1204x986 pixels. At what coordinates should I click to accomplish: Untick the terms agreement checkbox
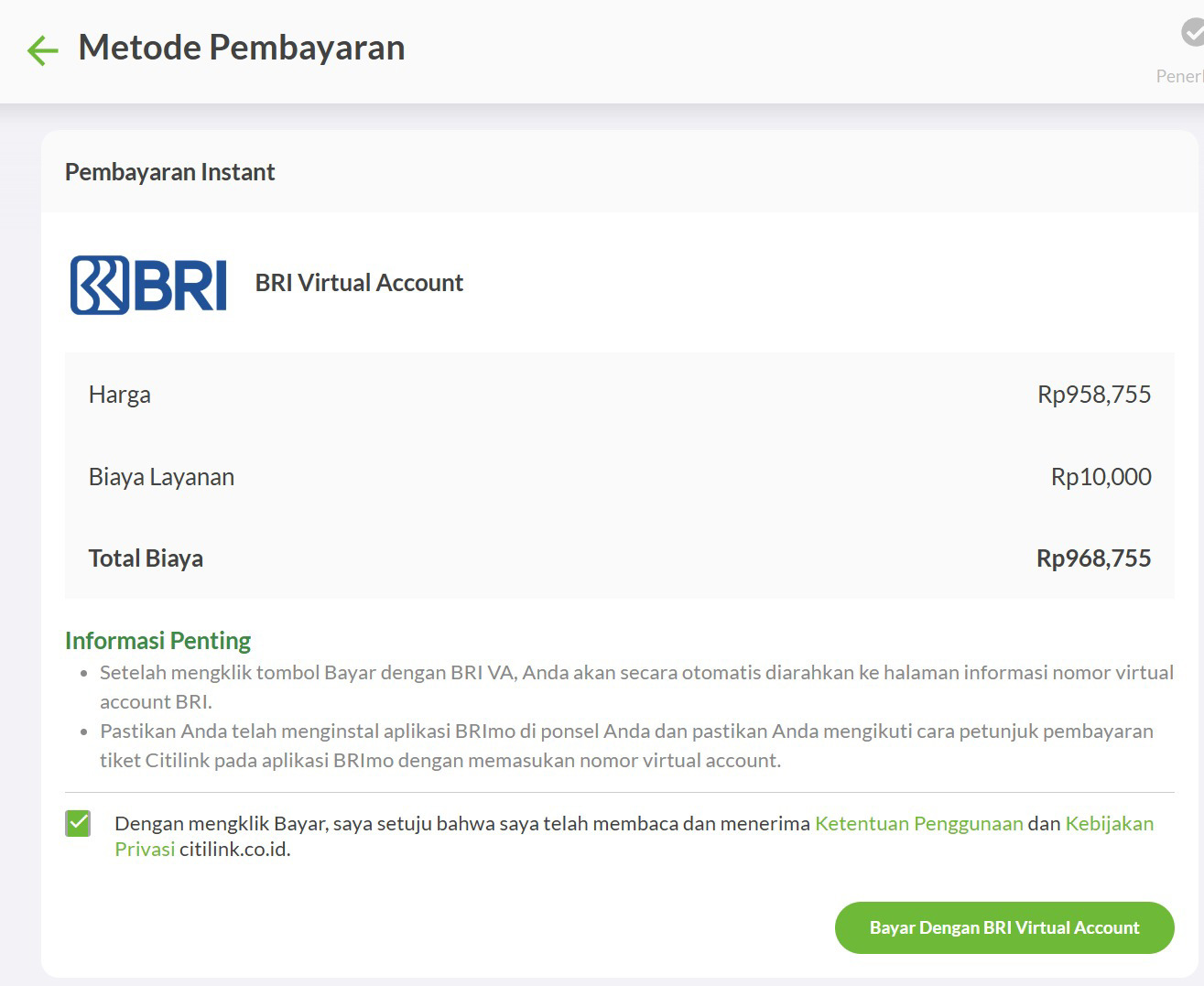(x=79, y=824)
